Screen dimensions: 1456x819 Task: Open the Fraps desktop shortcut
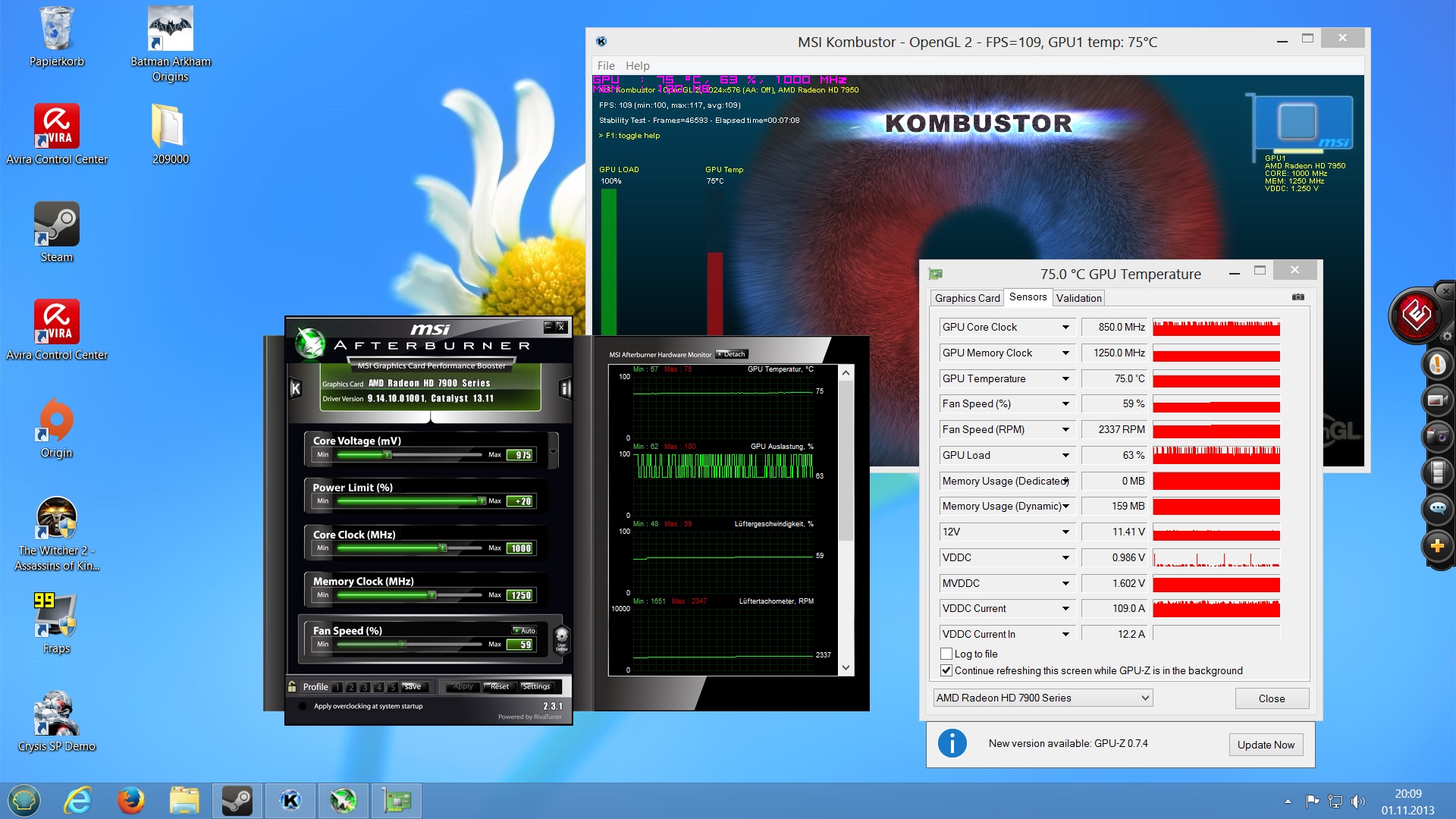(56, 616)
